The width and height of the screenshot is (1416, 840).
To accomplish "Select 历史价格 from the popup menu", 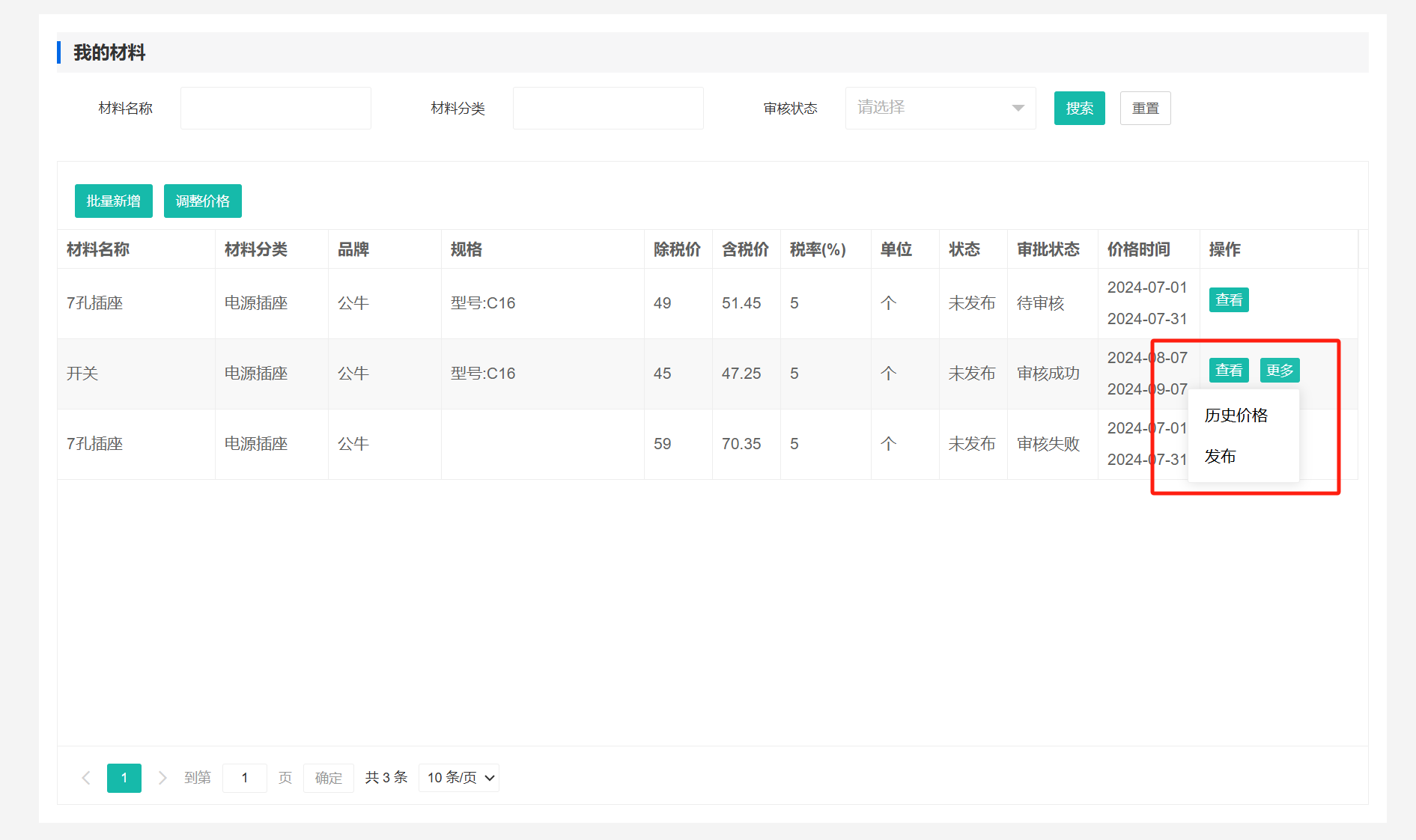I will click(x=1236, y=416).
